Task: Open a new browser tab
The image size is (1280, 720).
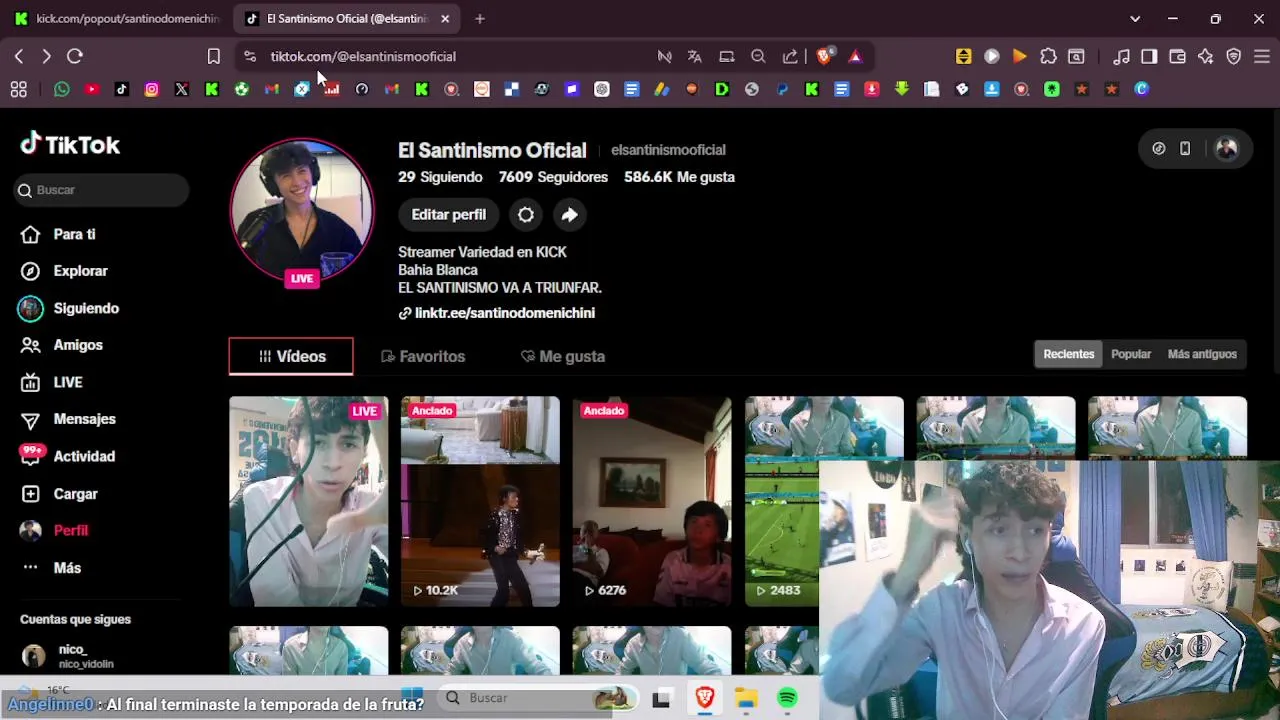Action: 480,19
